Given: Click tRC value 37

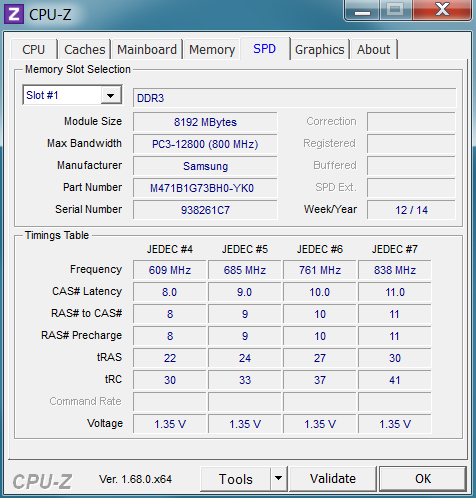Looking at the screenshot, I should tap(320, 380).
